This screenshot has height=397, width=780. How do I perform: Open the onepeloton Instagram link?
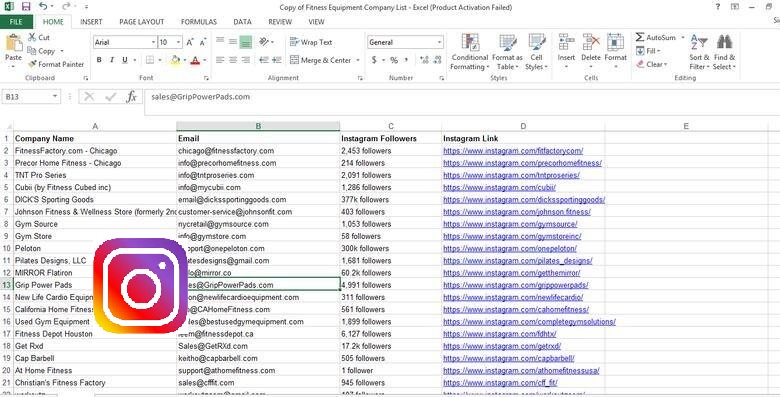click(510, 248)
